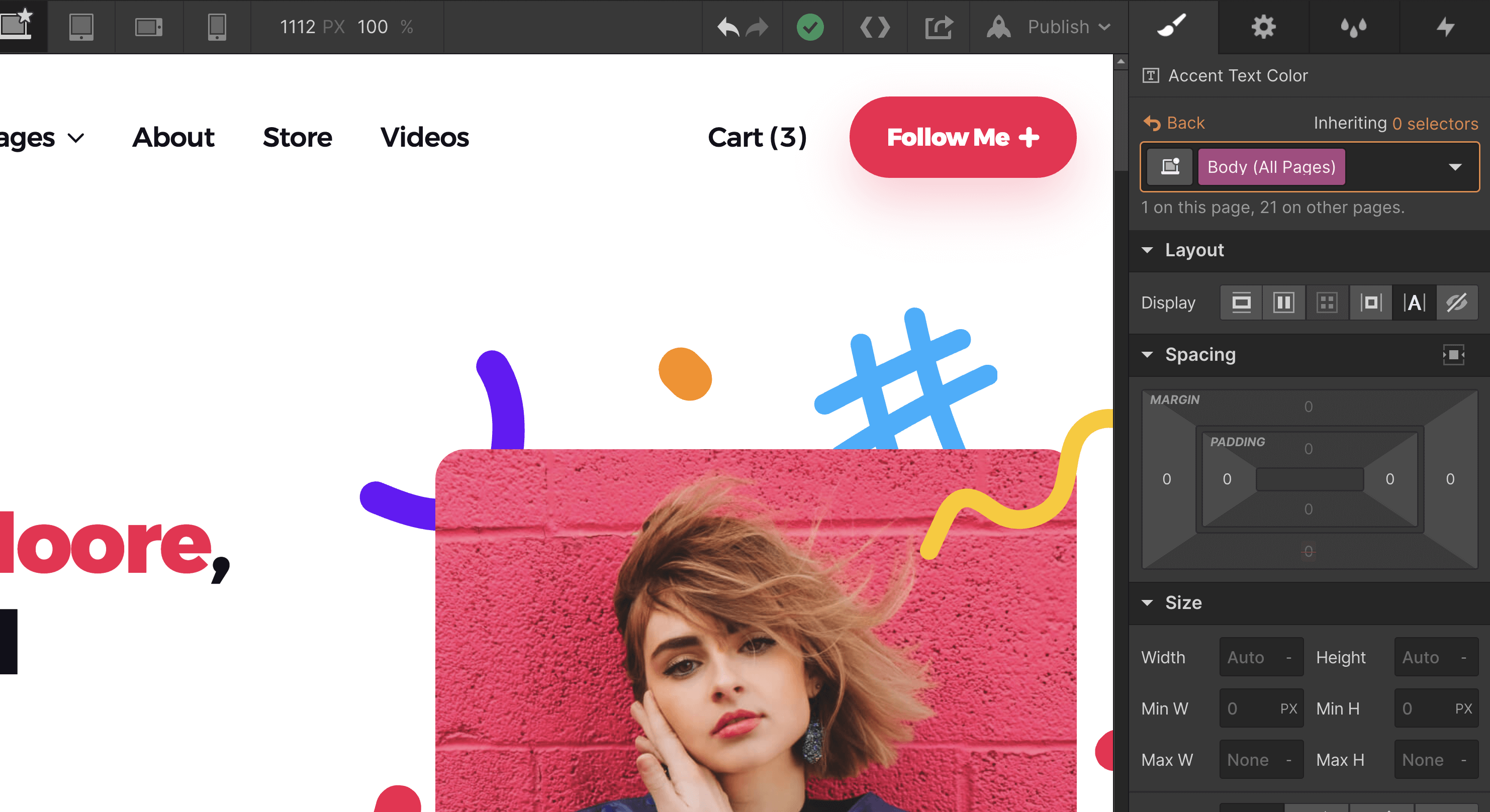Select the Videos navigation link
The image size is (1490, 812).
click(425, 137)
